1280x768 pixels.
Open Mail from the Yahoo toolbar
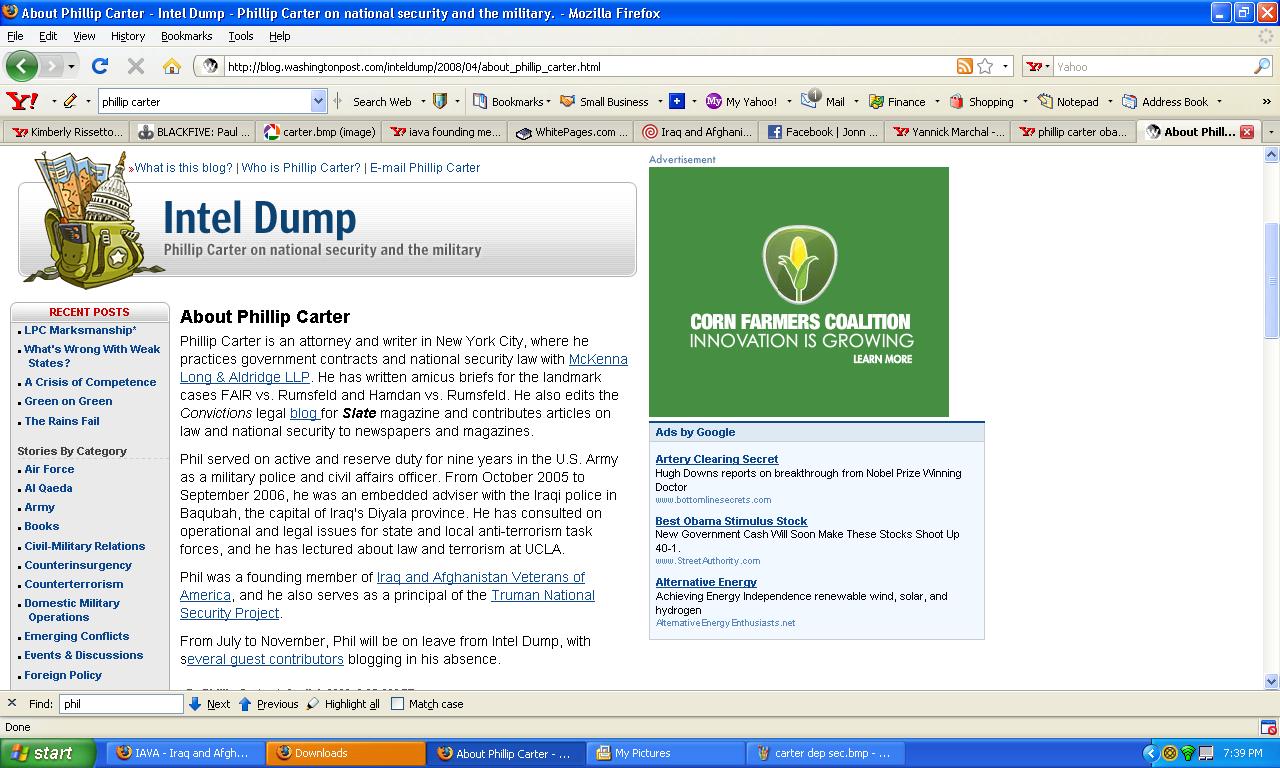[x=825, y=101]
